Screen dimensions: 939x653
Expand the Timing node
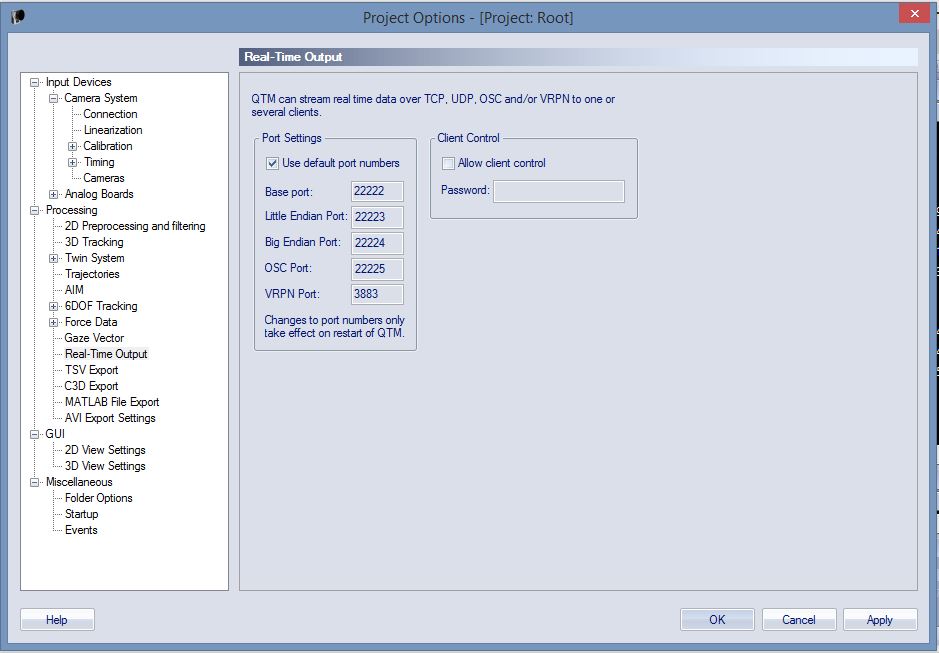(72, 162)
